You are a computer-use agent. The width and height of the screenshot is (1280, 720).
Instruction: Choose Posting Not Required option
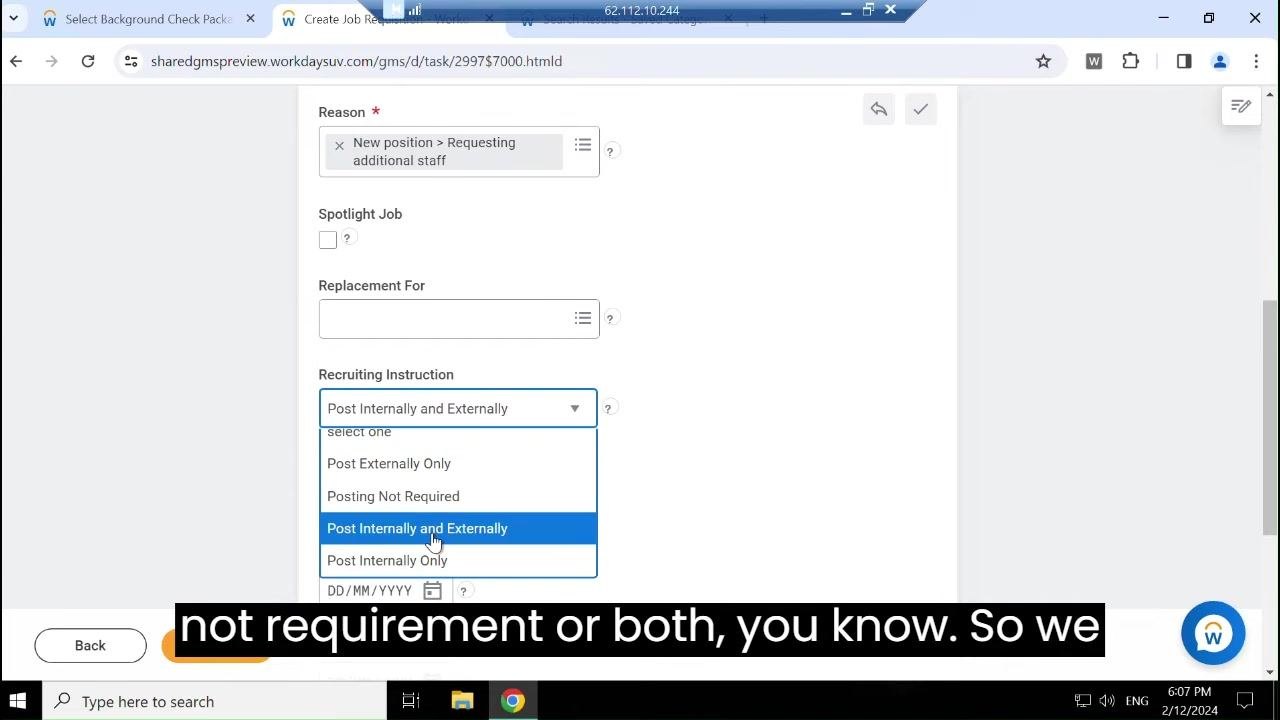click(458, 496)
